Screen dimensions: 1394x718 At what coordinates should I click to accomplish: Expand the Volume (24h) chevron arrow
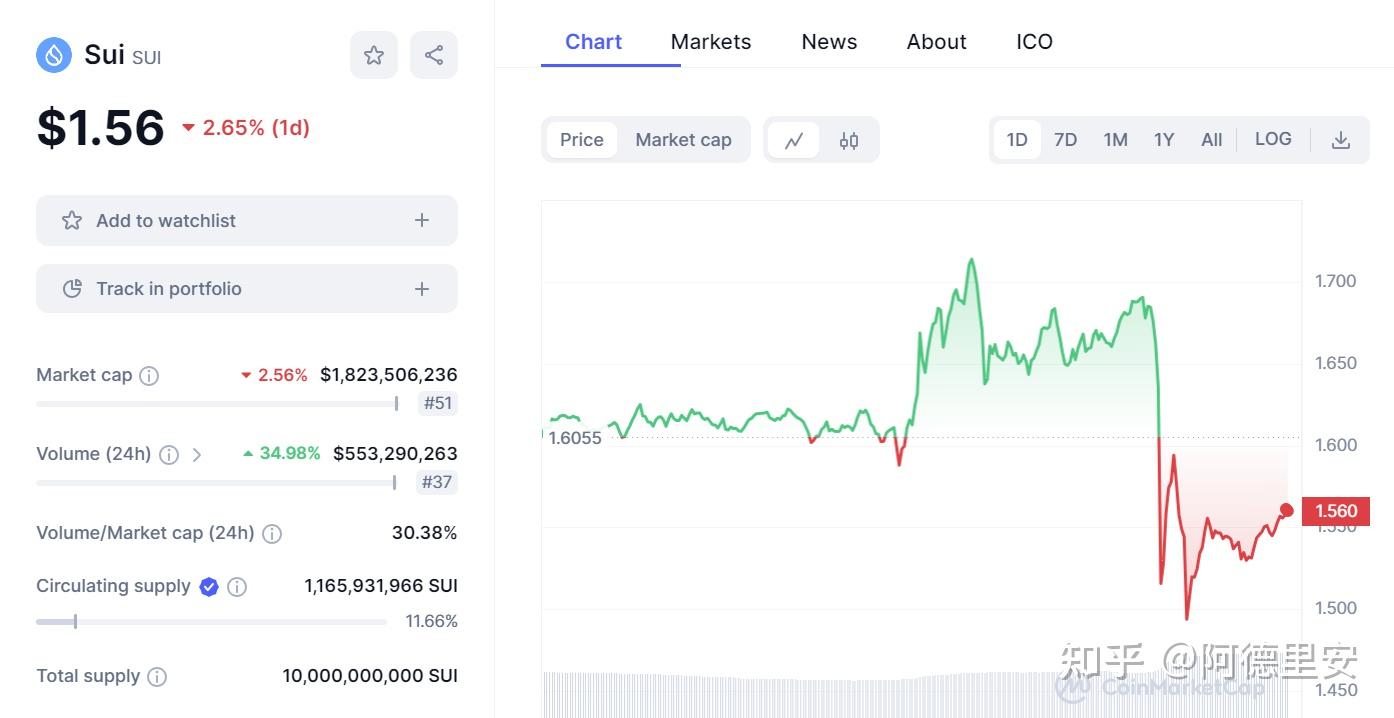tap(197, 455)
